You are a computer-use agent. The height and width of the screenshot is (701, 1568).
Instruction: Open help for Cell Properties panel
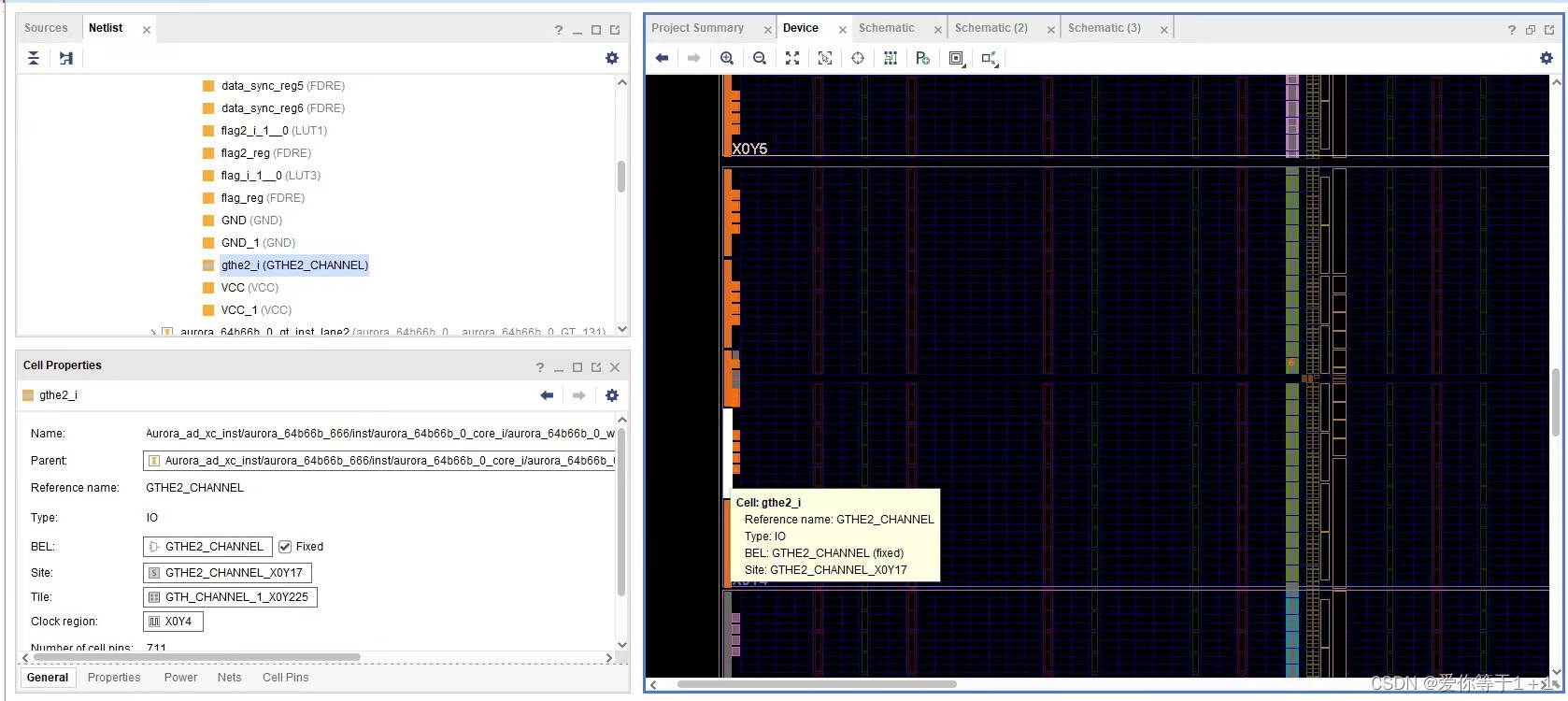pyautogui.click(x=540, y=367)
